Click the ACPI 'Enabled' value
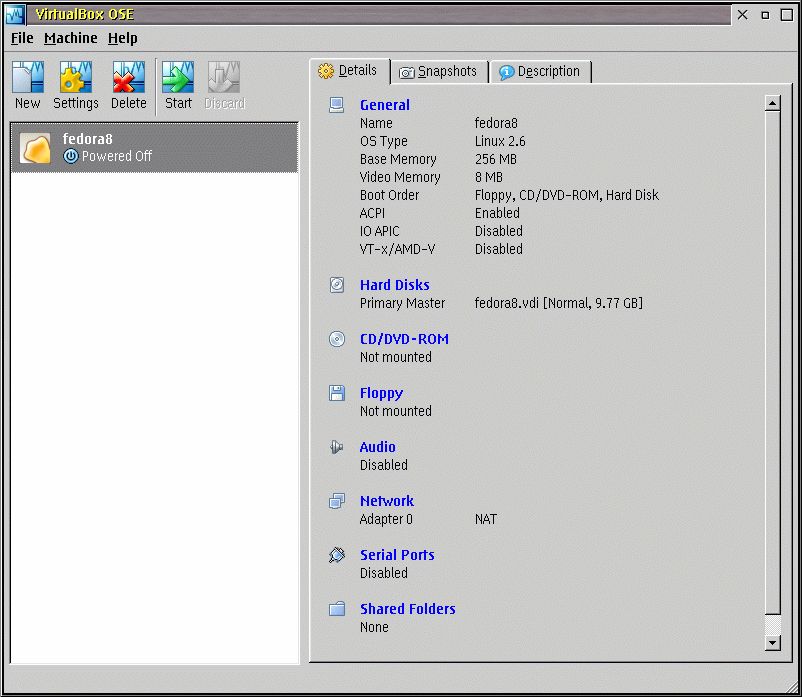This screenshot has width=802, height=697. tap(497, 213)
